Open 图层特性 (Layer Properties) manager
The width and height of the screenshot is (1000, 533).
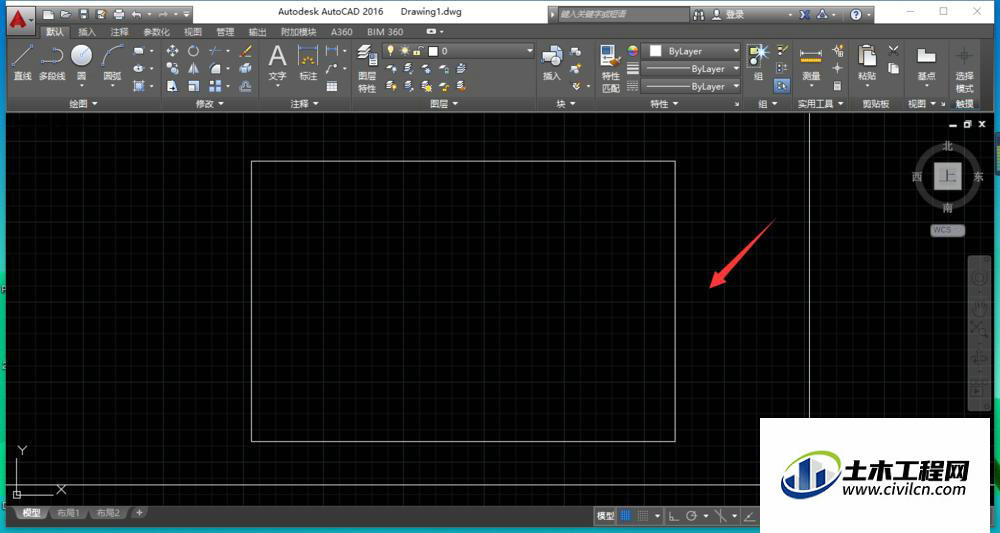[x=367, y=69]
